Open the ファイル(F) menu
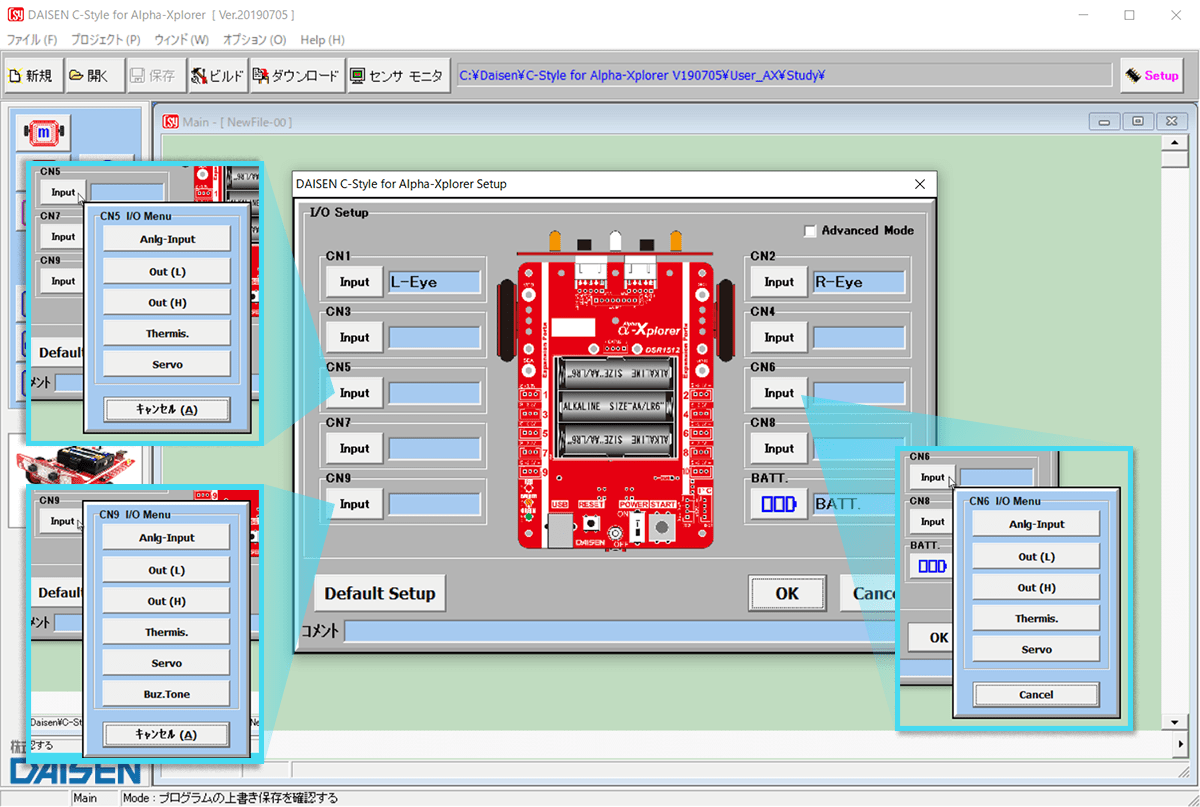This screenshot has height=807, width=1200. point(32,40)
